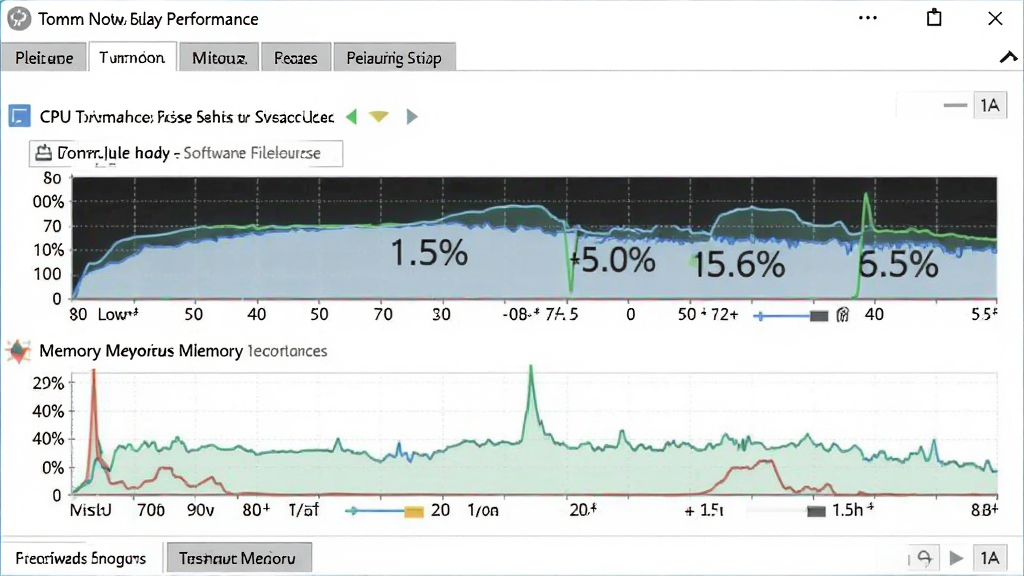Click the blue slider with the yellow handle
Viewport: 1024px width, 576px height.
tap(385, 511)
